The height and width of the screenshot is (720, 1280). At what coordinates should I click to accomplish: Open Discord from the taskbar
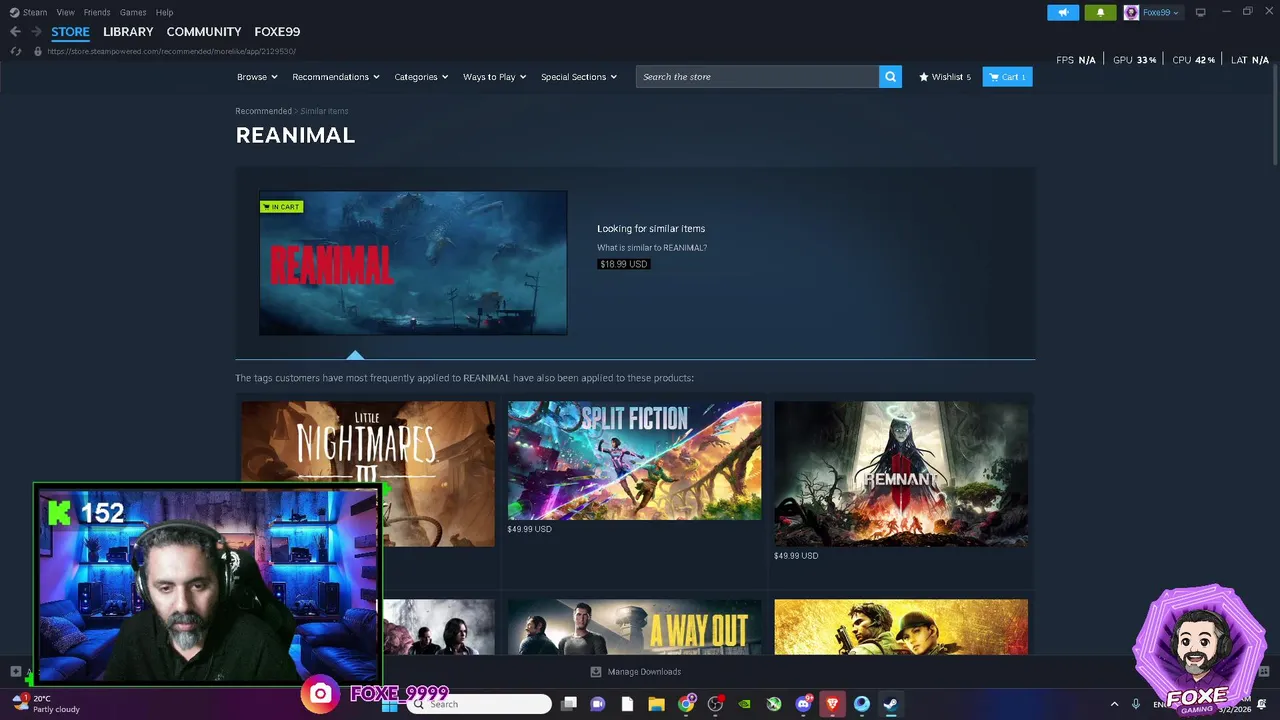(803, 704)
